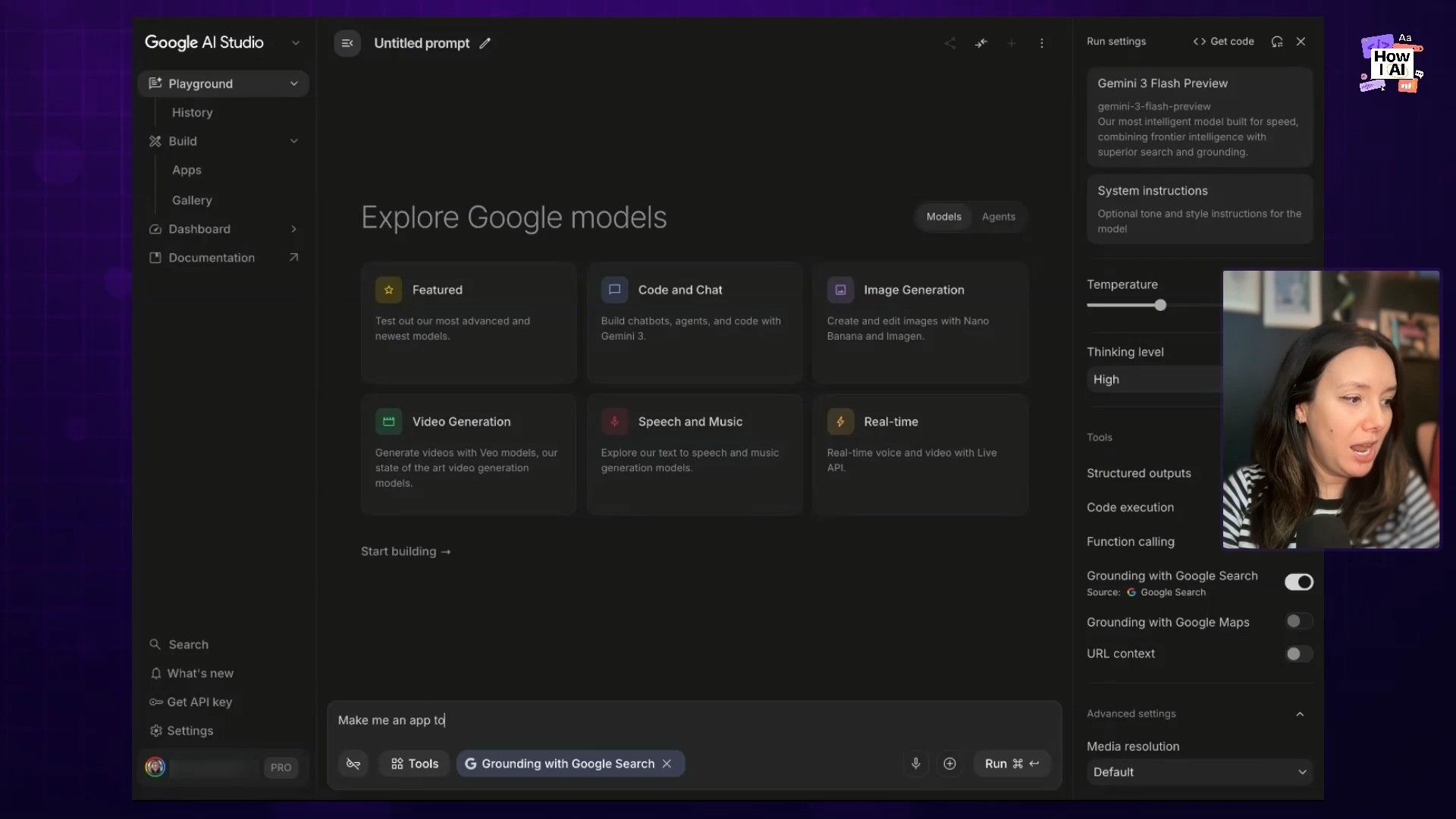Click the Google AI Studio logo
The width and height of the screenshot is (1456, 819).
point(204,43)
